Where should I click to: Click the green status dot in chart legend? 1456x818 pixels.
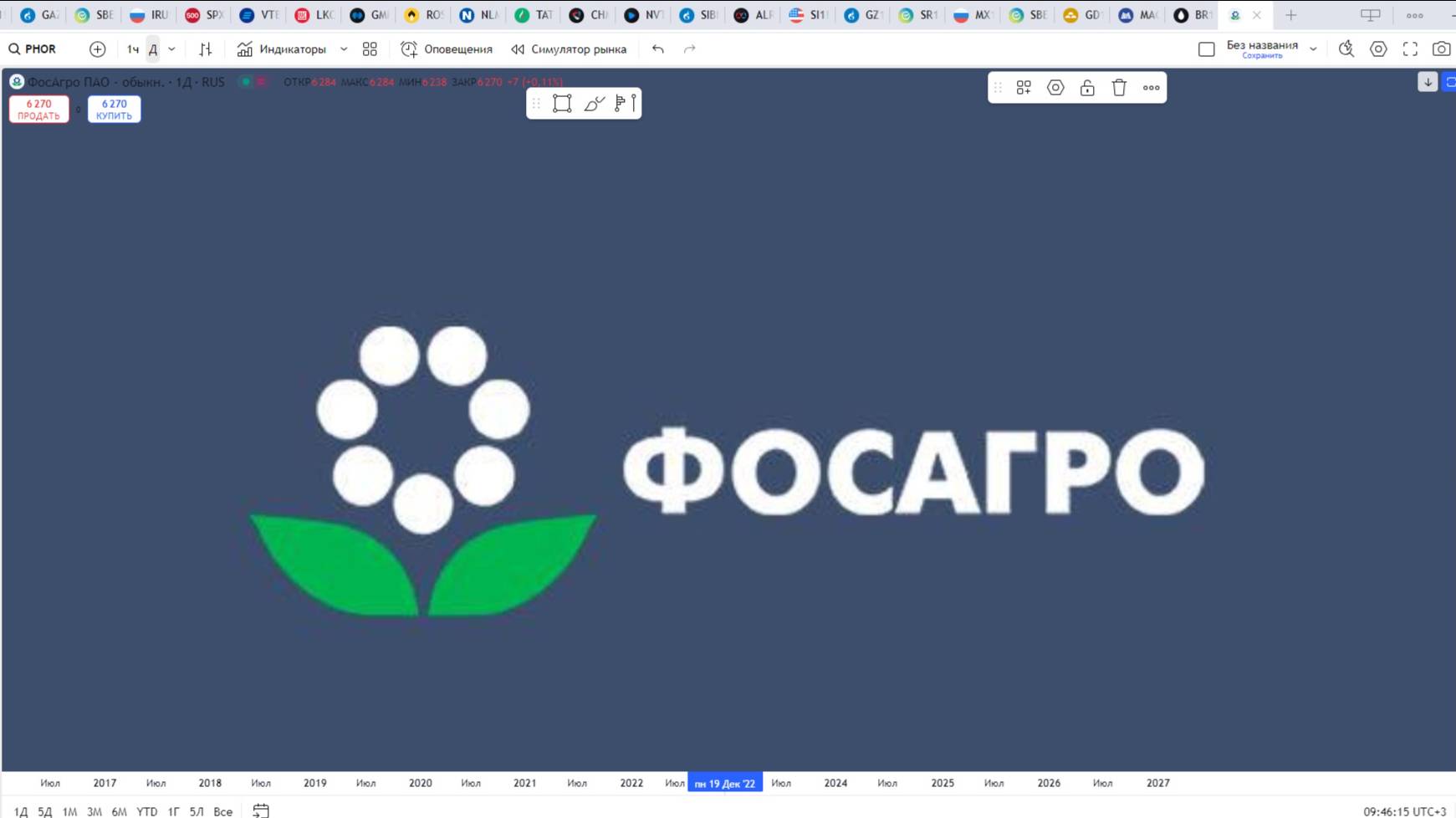pos(246,82)
